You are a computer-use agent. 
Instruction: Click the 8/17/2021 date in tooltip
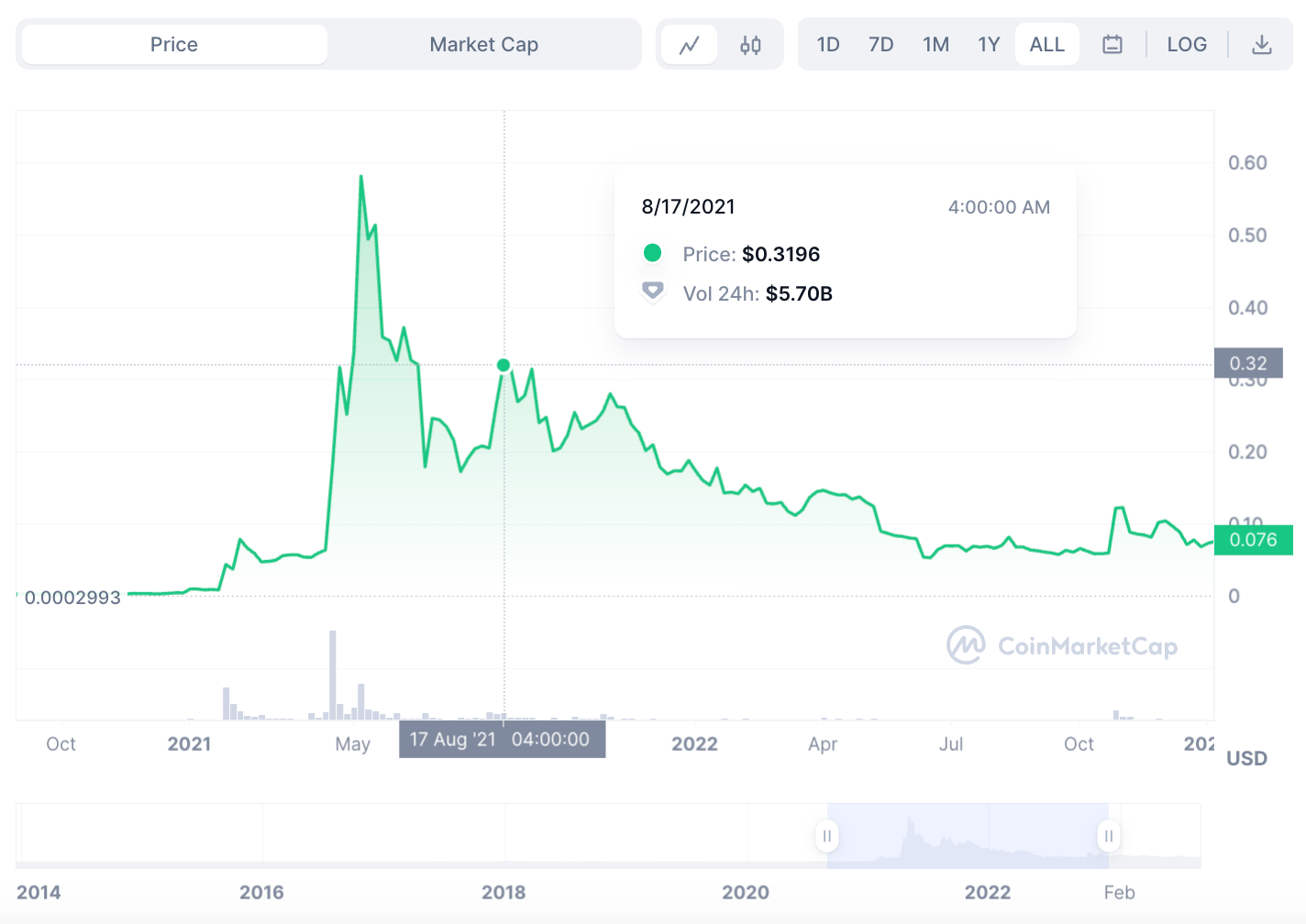[688, 207]
